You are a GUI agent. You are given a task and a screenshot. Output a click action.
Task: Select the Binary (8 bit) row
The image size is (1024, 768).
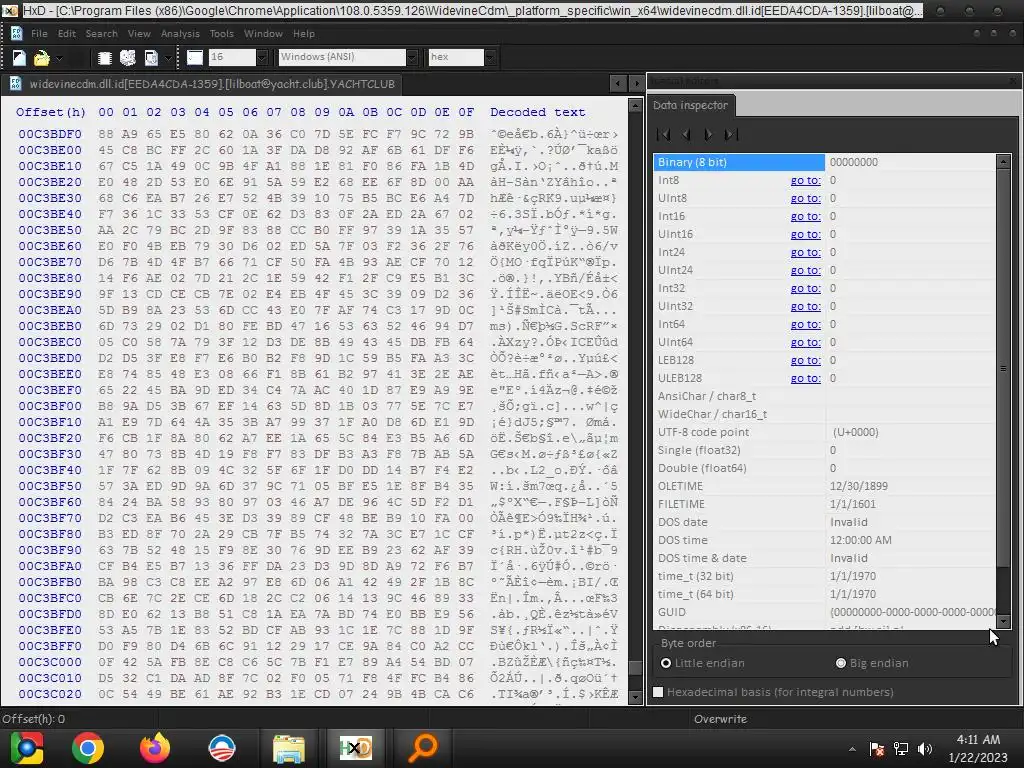[x=825, y=162]
